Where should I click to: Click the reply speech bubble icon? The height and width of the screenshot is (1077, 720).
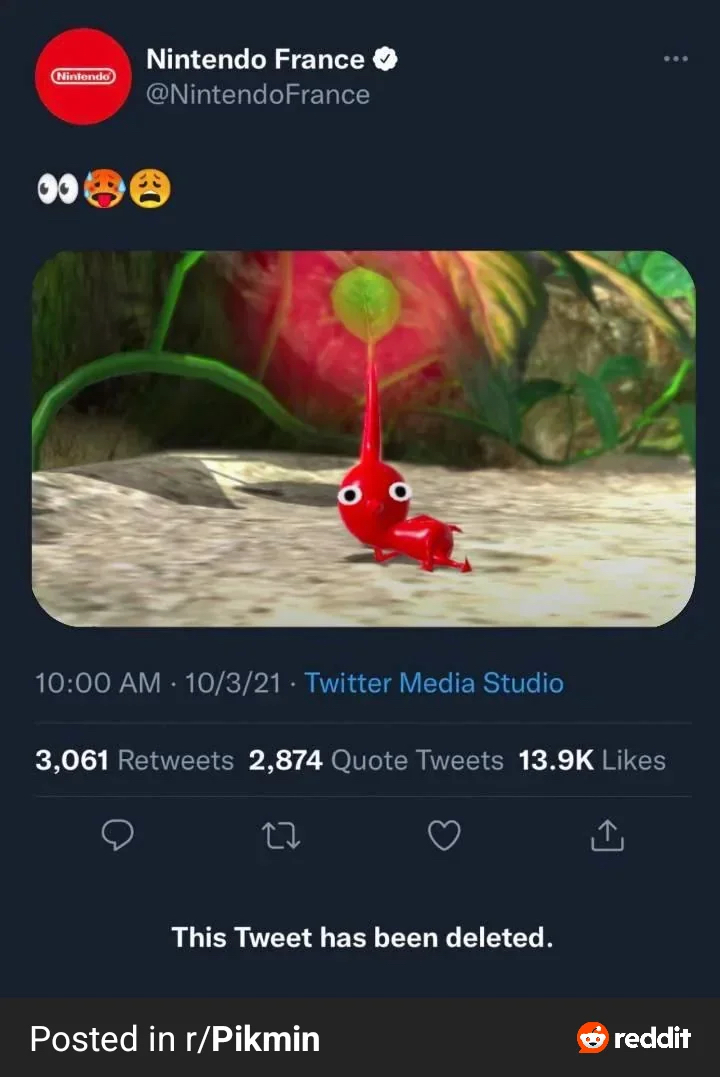(118, 834)
